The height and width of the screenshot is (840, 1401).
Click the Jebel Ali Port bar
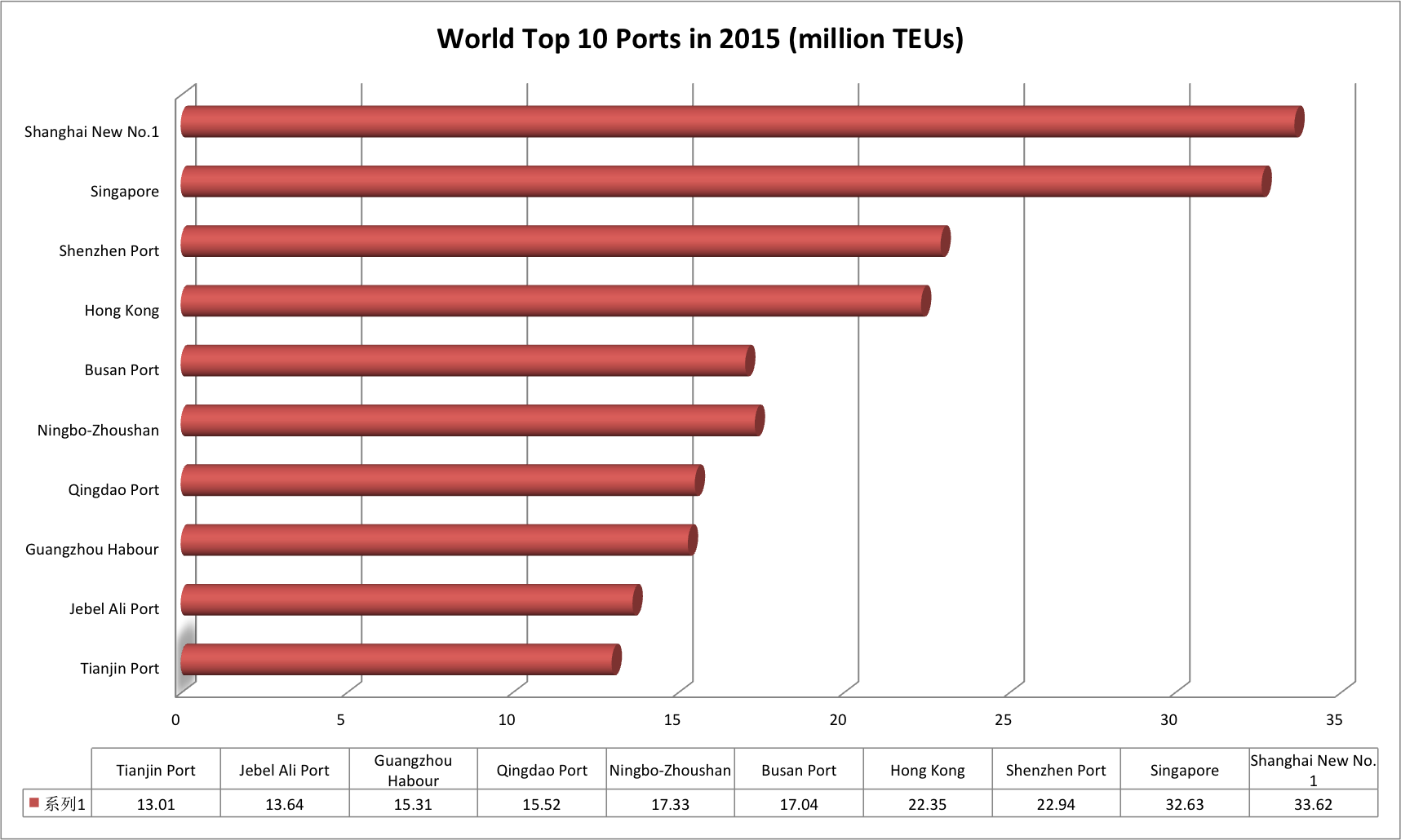tap(410, 600)
